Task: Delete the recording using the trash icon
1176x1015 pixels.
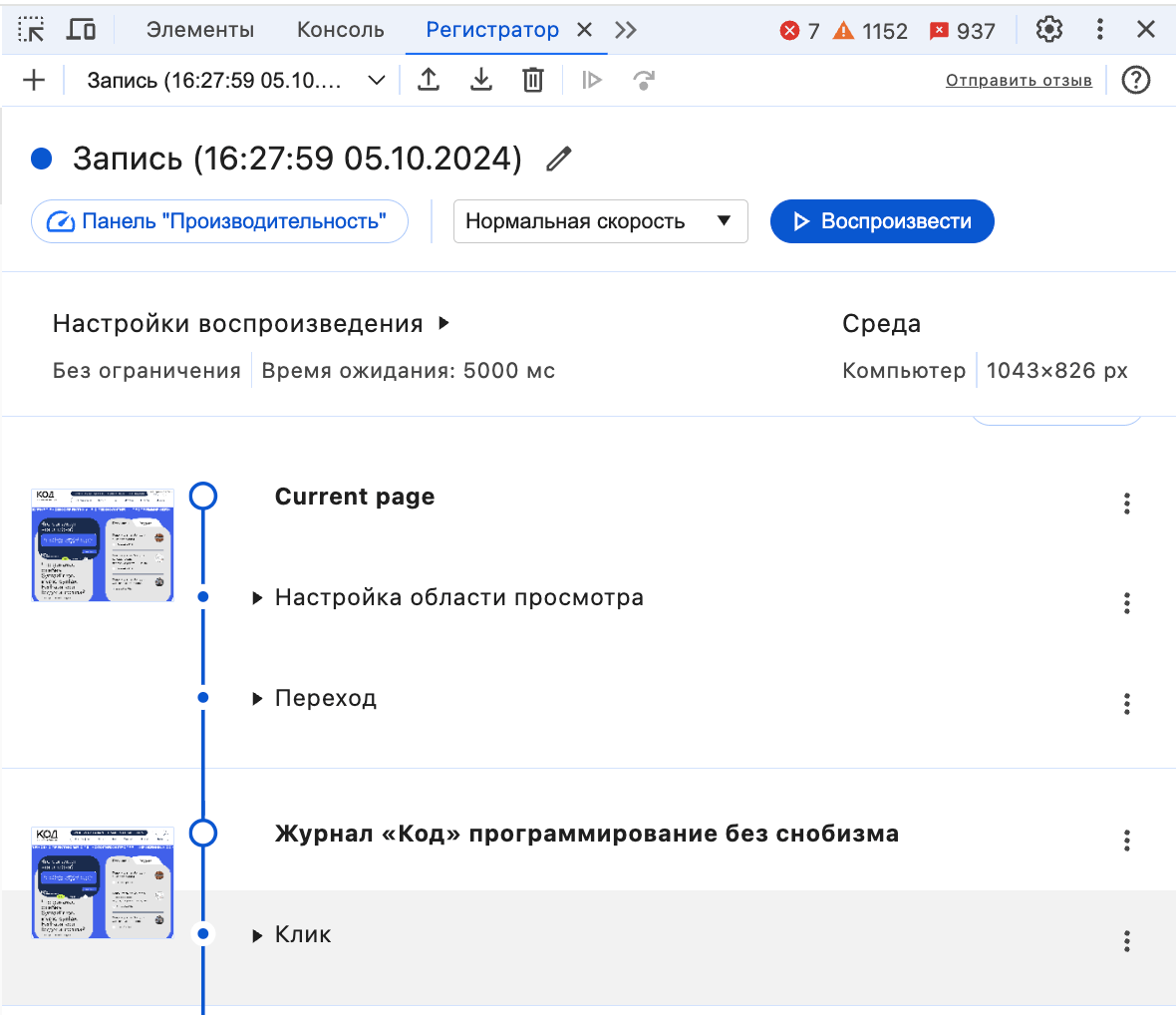Action: click(533, 80)
